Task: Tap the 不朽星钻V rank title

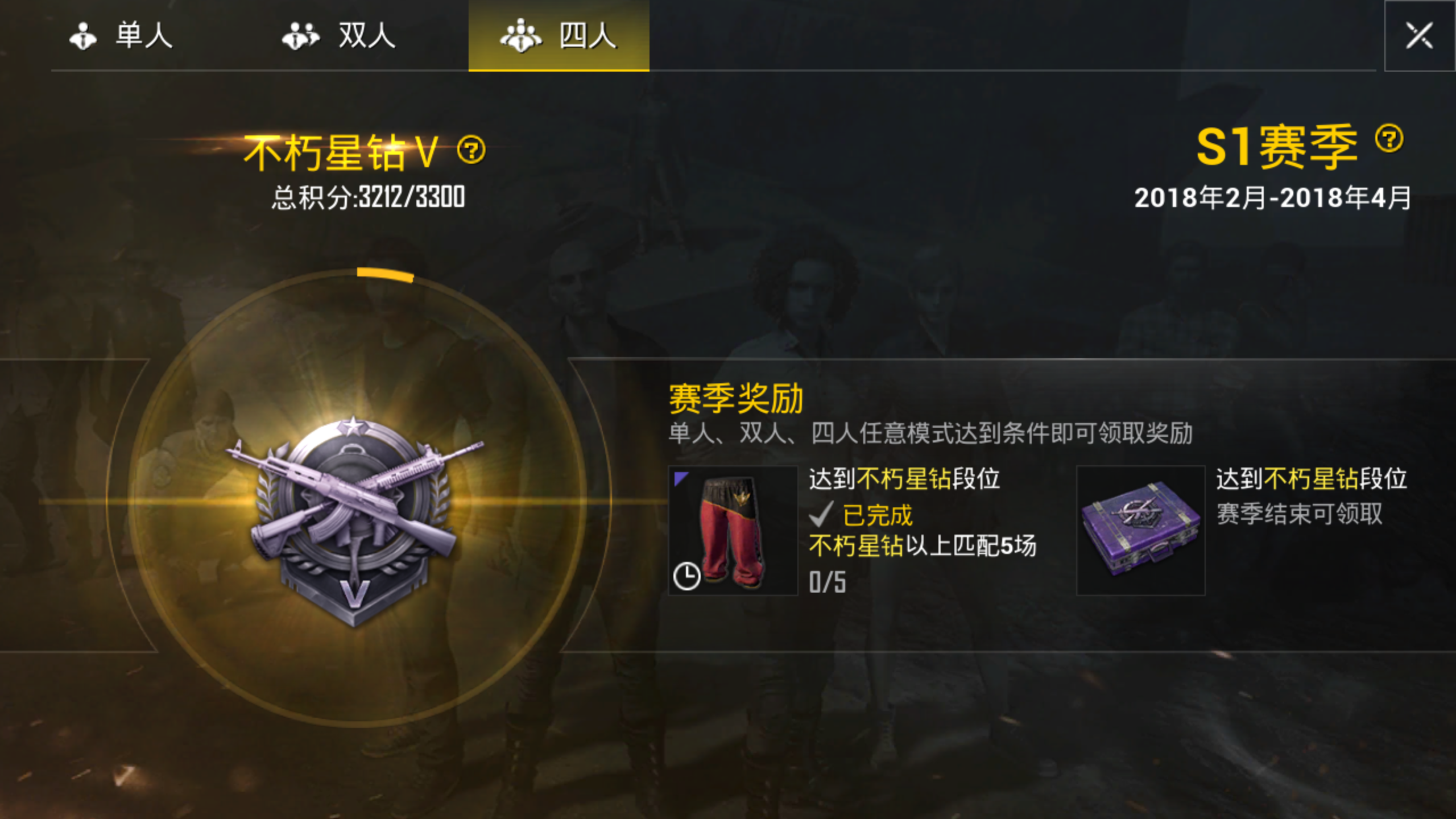Action: (x=341, y=152)
